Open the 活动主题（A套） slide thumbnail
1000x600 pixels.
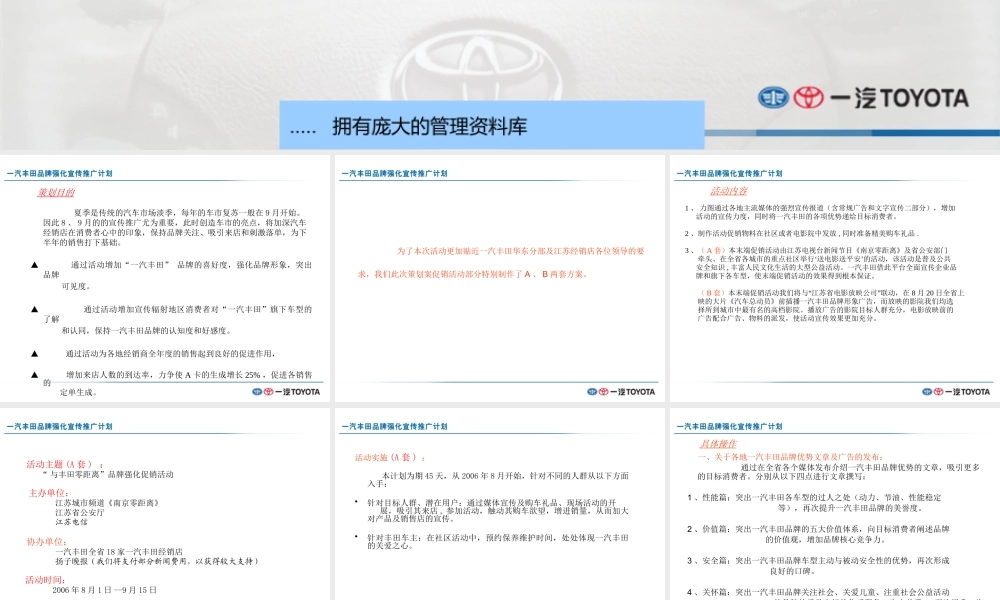(165, 504)
